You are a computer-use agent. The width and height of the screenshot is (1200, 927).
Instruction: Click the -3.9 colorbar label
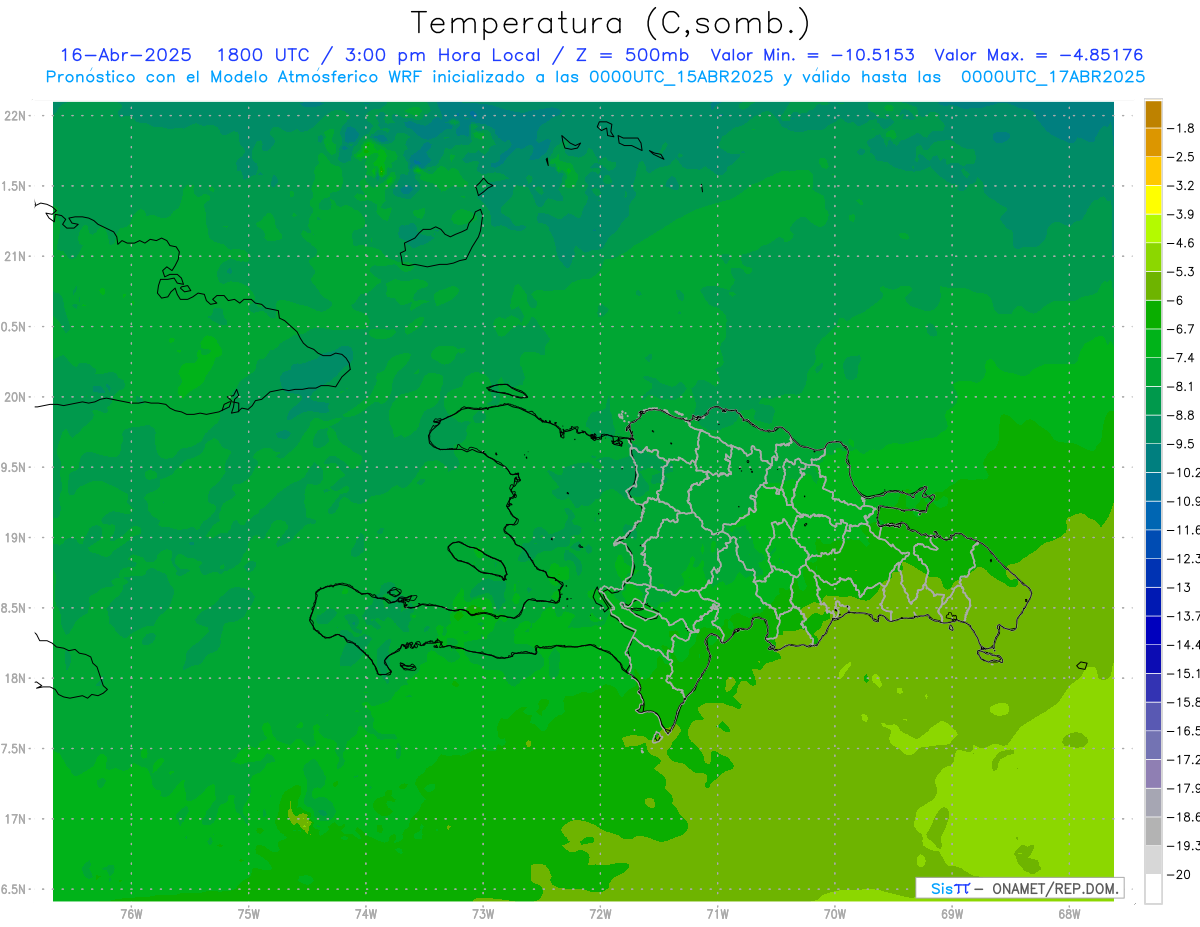pyautogui.click(x=1181, y=214)
